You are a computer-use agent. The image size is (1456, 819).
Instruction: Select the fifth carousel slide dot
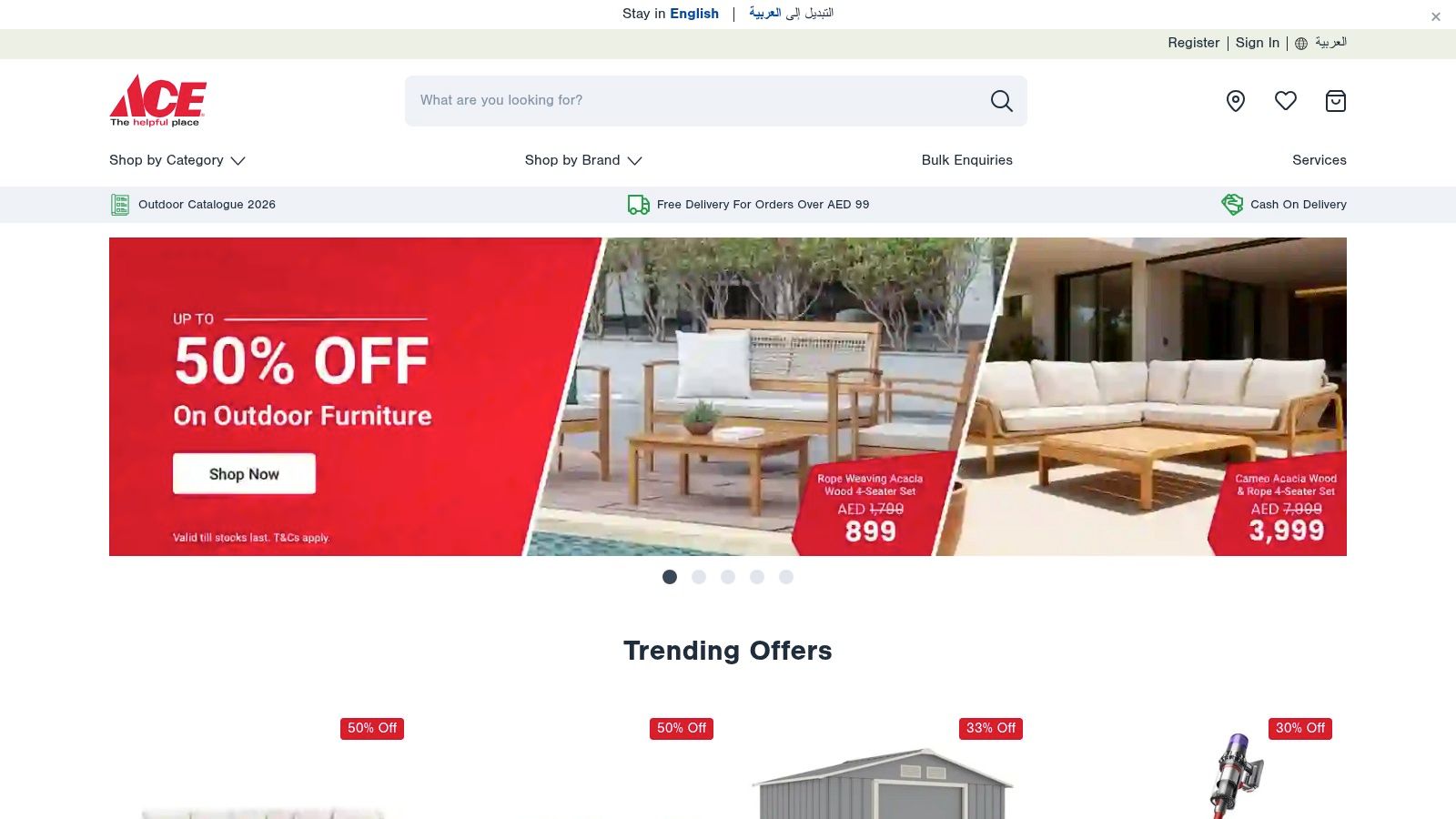coord(786,577)
